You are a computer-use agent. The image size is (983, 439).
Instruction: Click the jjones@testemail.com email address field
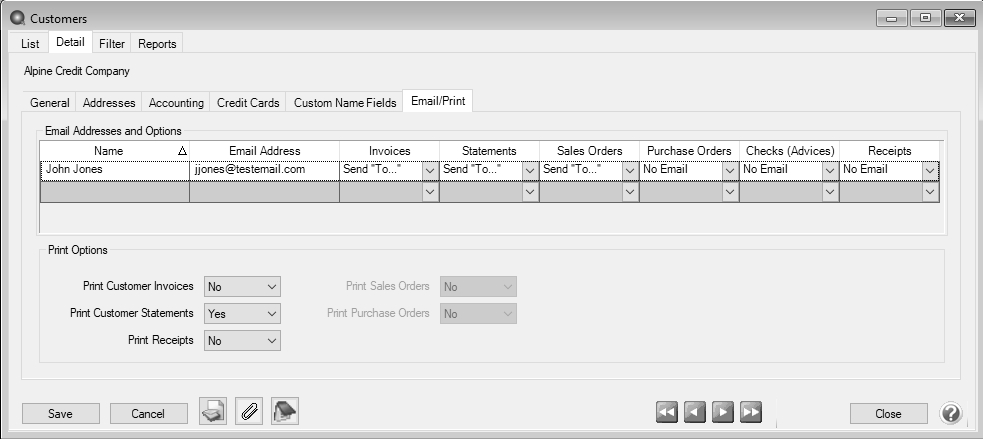point(264,170)
